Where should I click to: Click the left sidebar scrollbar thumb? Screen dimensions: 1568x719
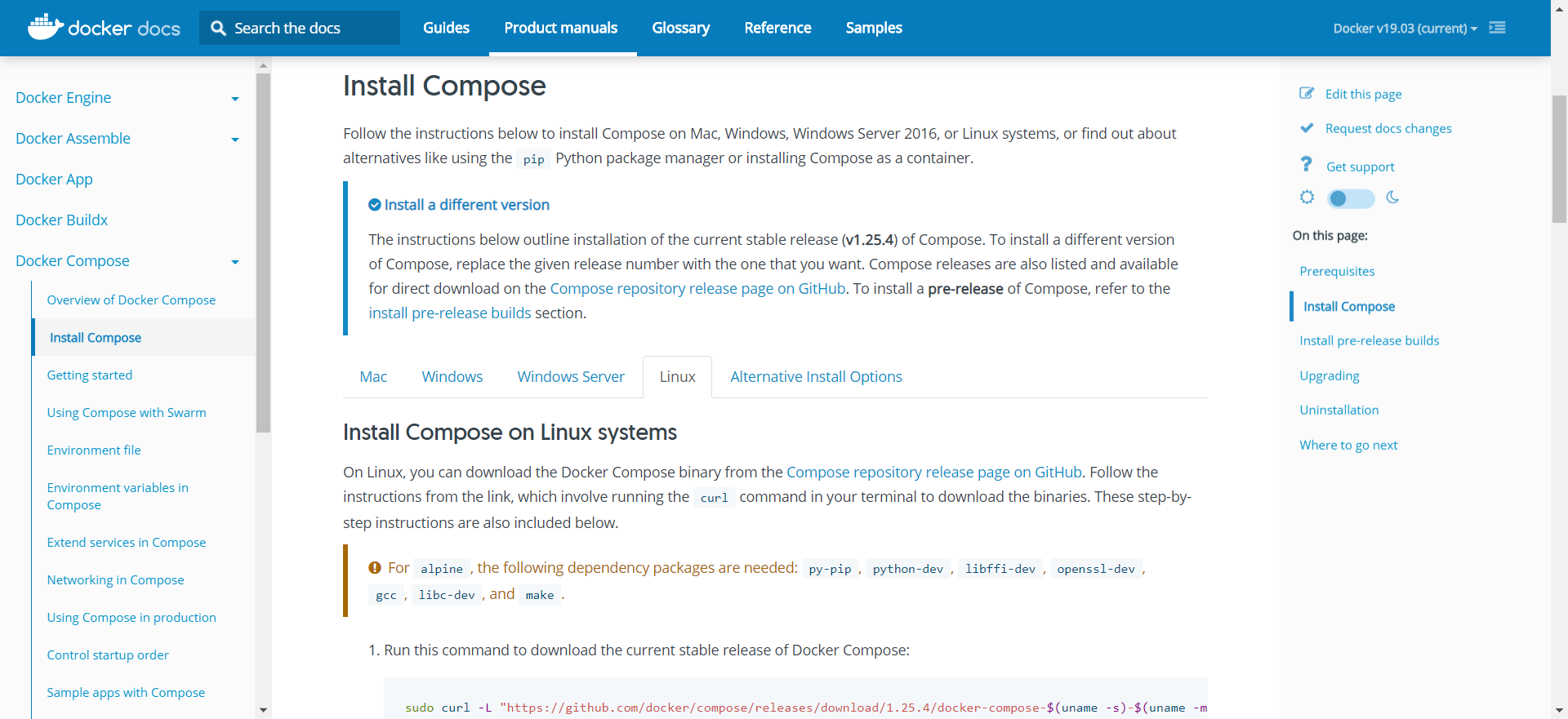point(263,253)
